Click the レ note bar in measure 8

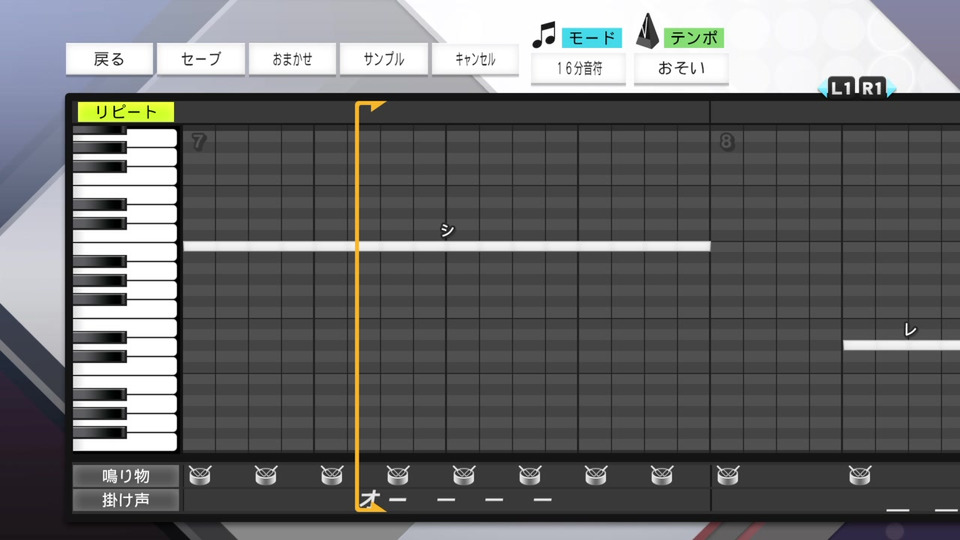[x=901, y=345]
